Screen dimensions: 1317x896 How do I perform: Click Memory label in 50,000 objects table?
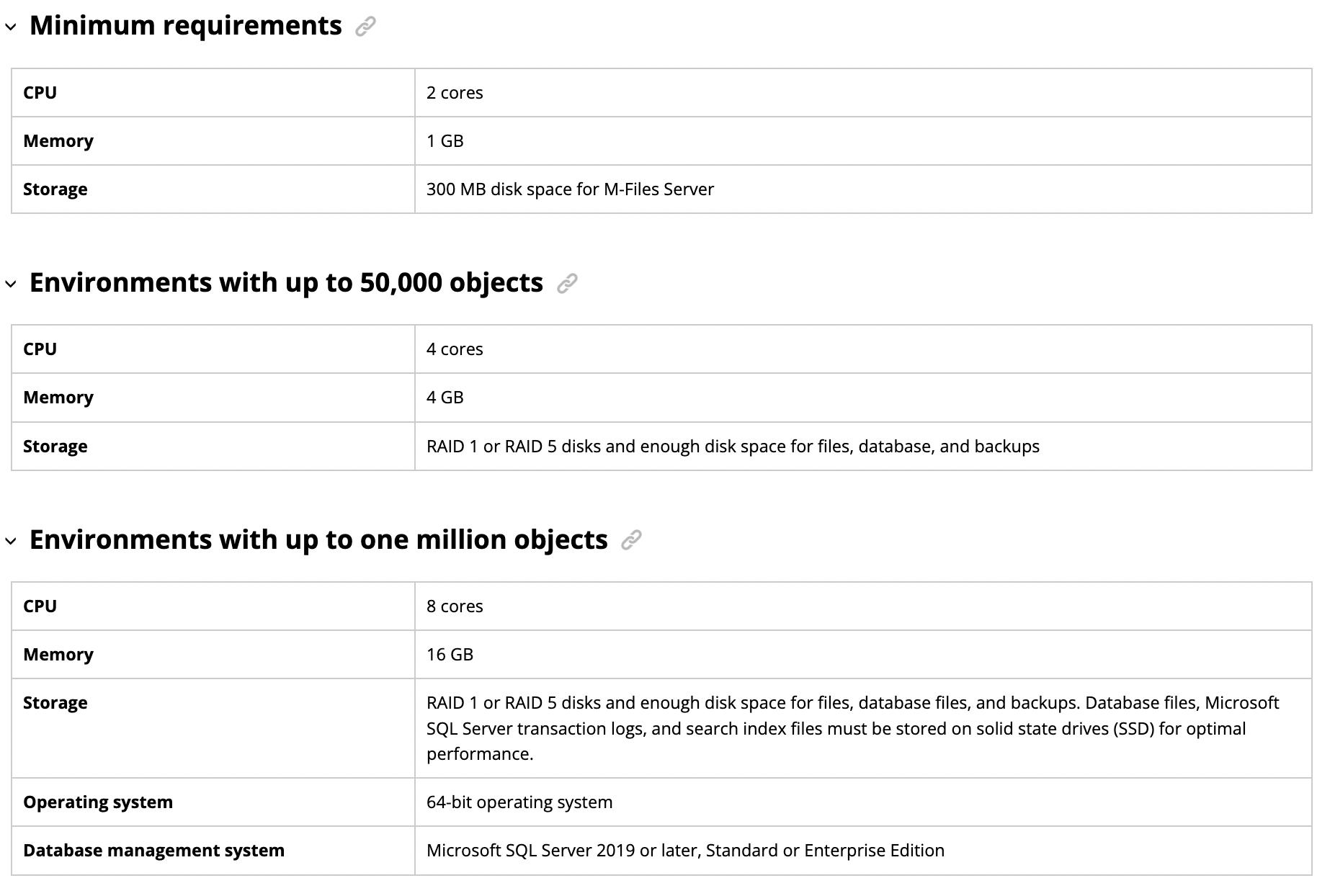point(58,398)
